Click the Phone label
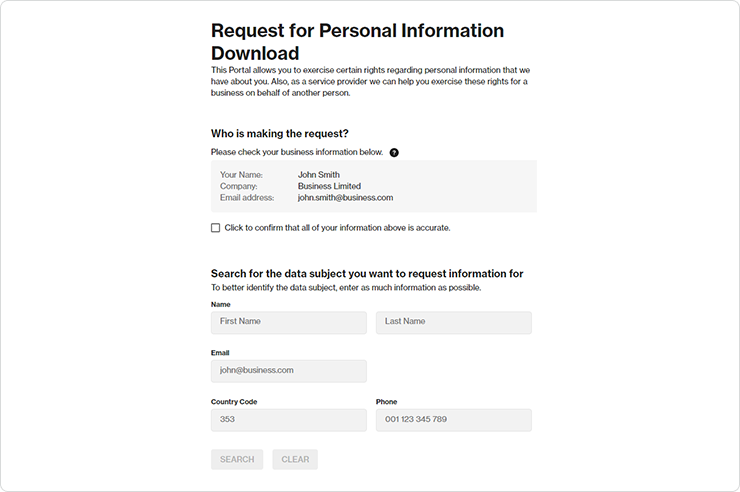 (387, 402)
